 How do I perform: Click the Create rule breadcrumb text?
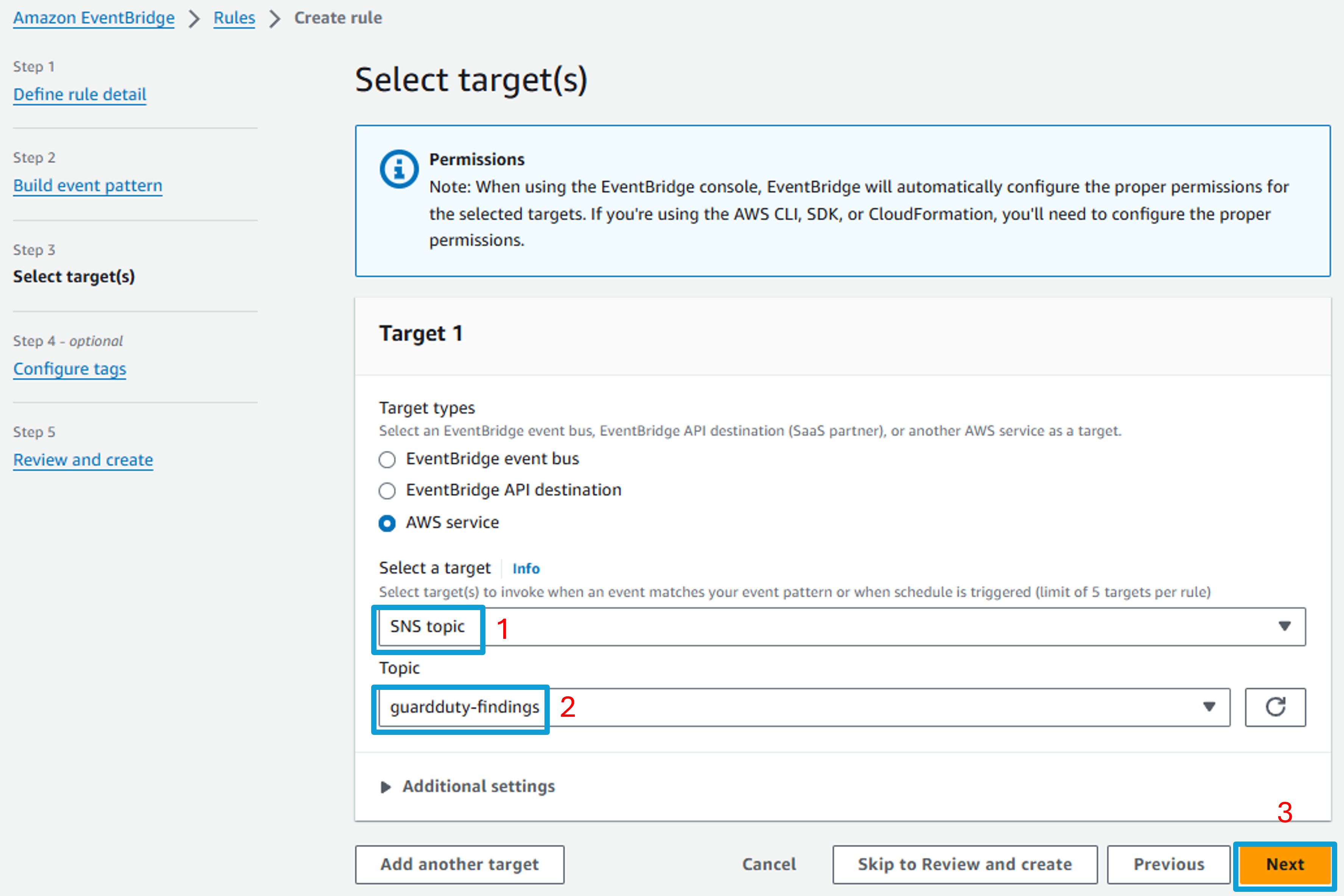(338, 18)
